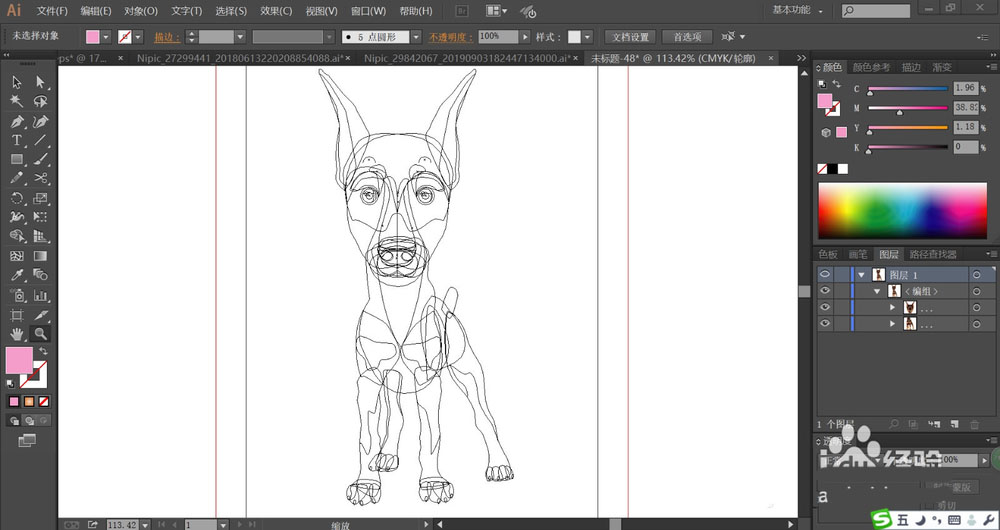Select the Symbol Sprayer tool
1000x530 pixels.
[17, 295]
